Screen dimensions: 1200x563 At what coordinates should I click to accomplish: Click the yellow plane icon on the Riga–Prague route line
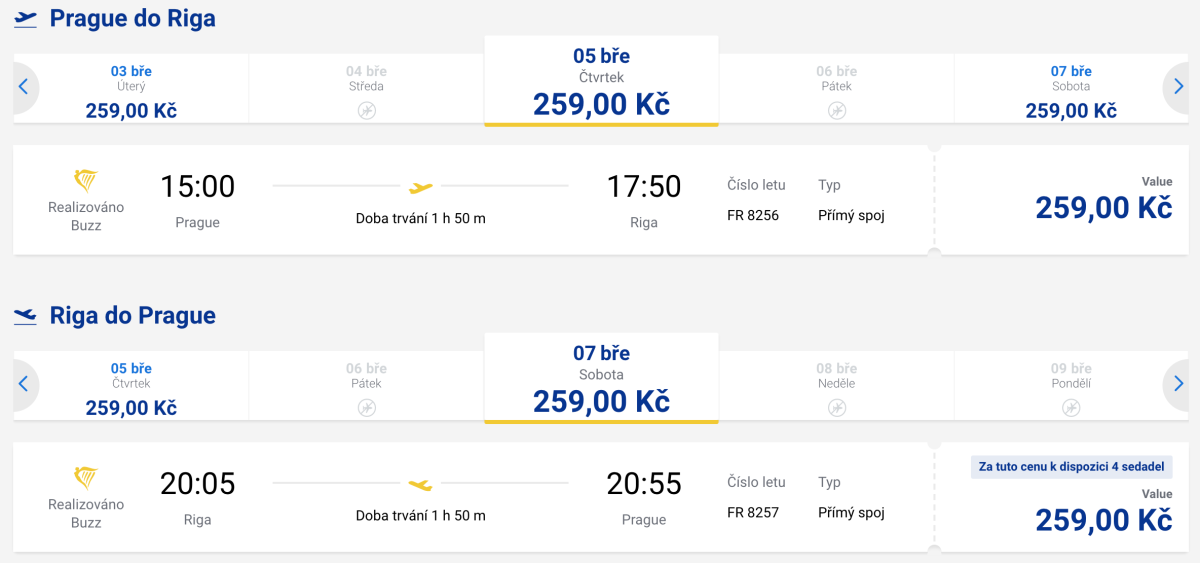pos(421,485)
